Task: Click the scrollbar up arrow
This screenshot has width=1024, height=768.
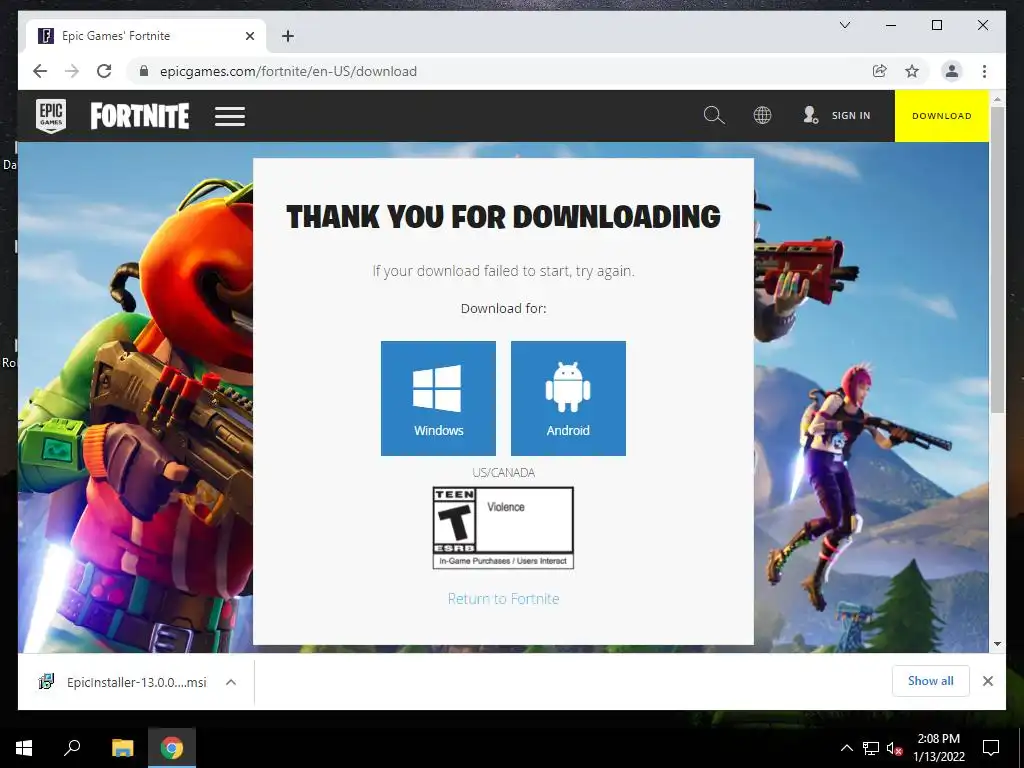Action: point(997,99)
